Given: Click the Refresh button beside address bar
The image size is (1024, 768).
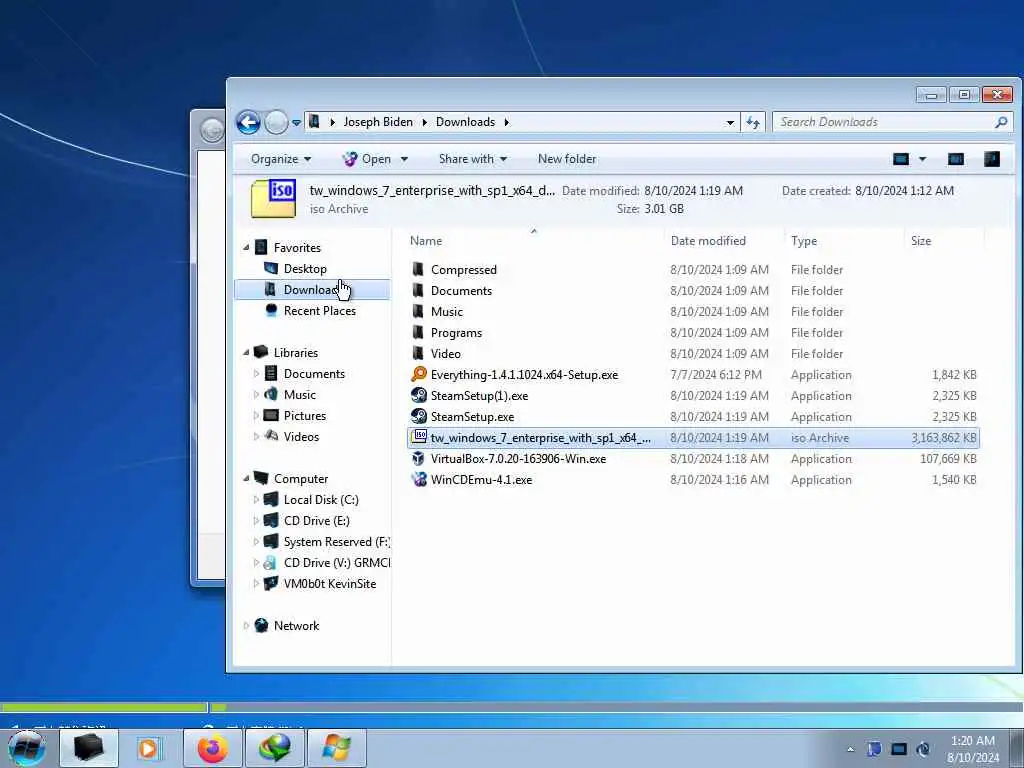Looking at the screenshot, I should pyautogui.click(x=753, y=122).
